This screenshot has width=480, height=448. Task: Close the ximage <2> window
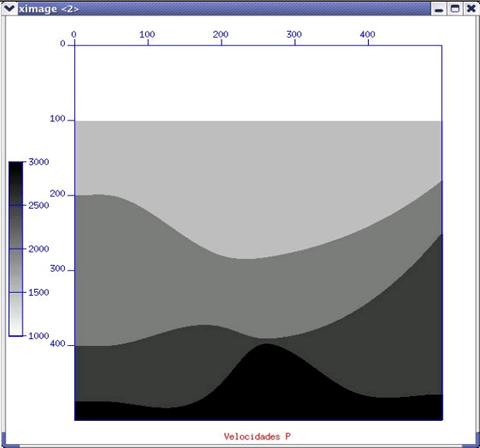coord(471,9)
